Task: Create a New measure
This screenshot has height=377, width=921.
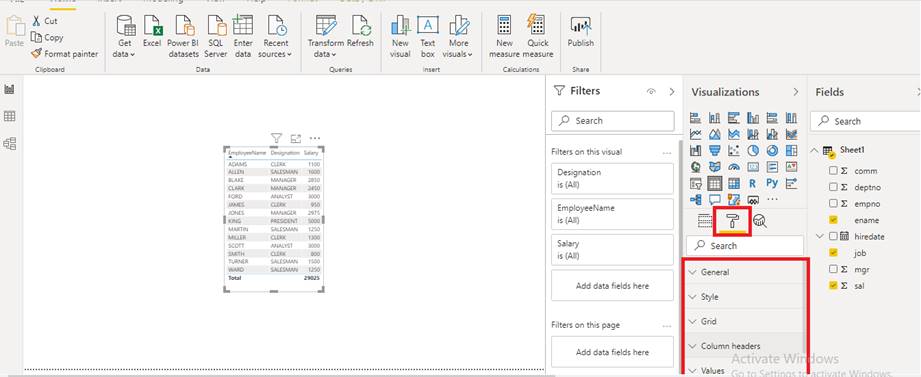Action: coord(504,36)
